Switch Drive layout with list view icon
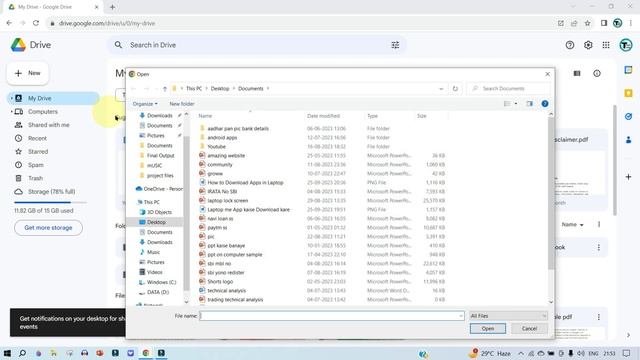The width and height of the screenshot is (640, 360). pyautogui.click(x=577, y=73)
